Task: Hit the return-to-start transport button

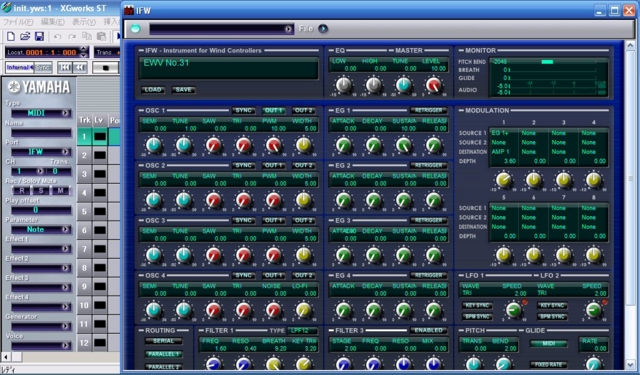Action: click(64, 67)
